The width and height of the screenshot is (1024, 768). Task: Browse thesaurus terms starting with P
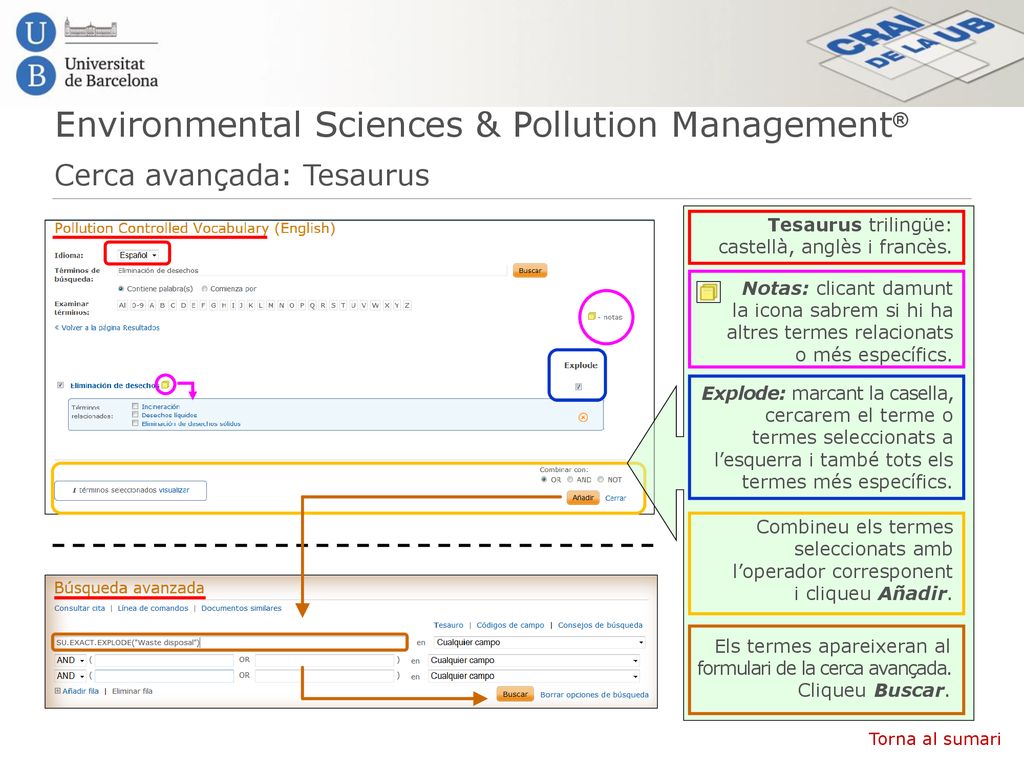(x=302, y=306)
